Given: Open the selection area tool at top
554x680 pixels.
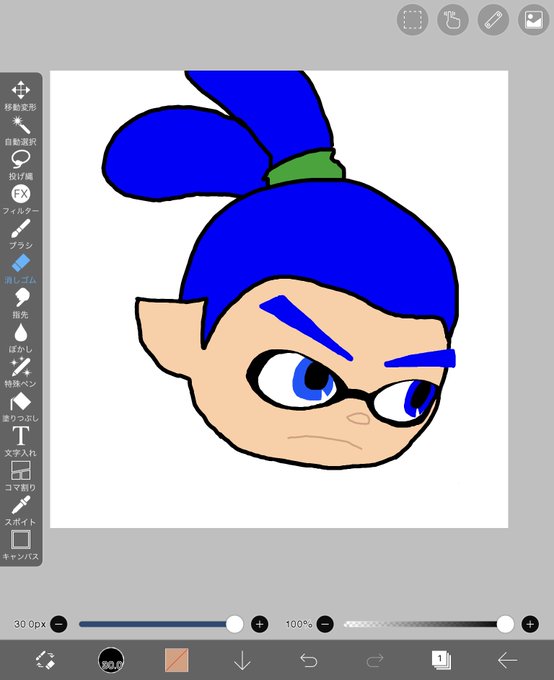Looking at the screenshot, I should click(x=412, y=20).
